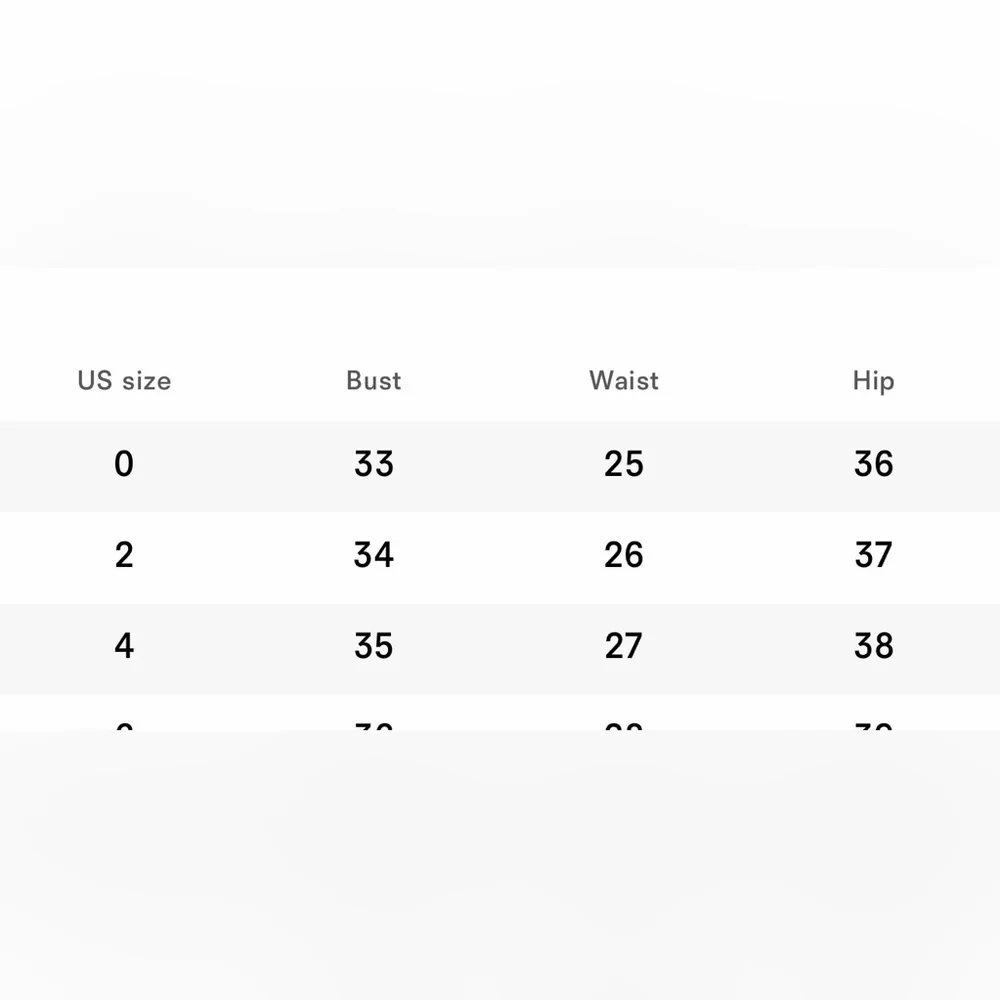Click cut-off waist value below 27

tap(624, 726)
